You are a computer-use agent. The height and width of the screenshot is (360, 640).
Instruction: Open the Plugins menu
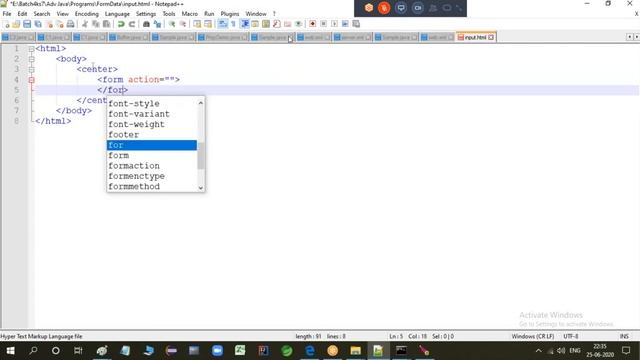pos(230,14)
